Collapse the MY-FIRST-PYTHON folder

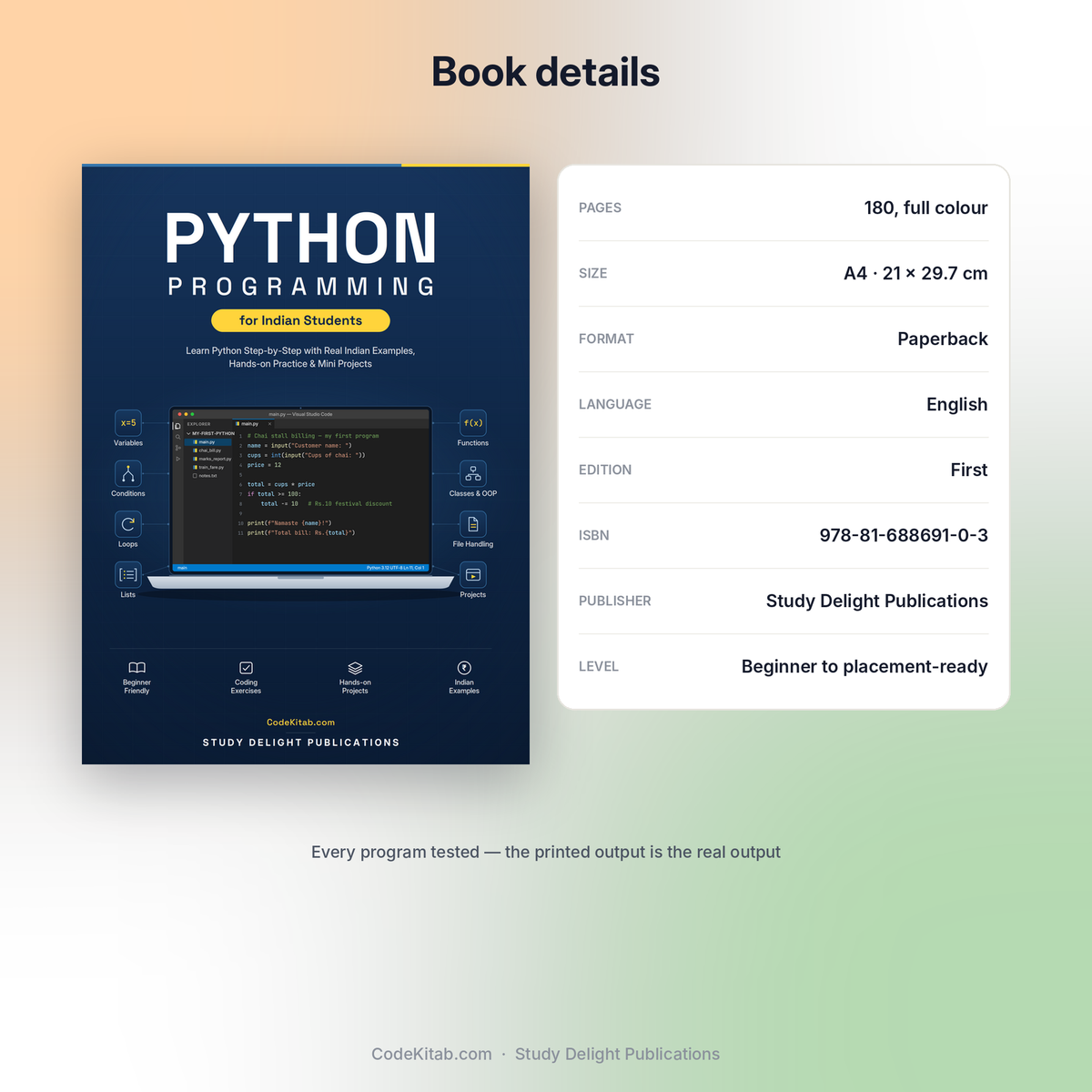point(210,433)
